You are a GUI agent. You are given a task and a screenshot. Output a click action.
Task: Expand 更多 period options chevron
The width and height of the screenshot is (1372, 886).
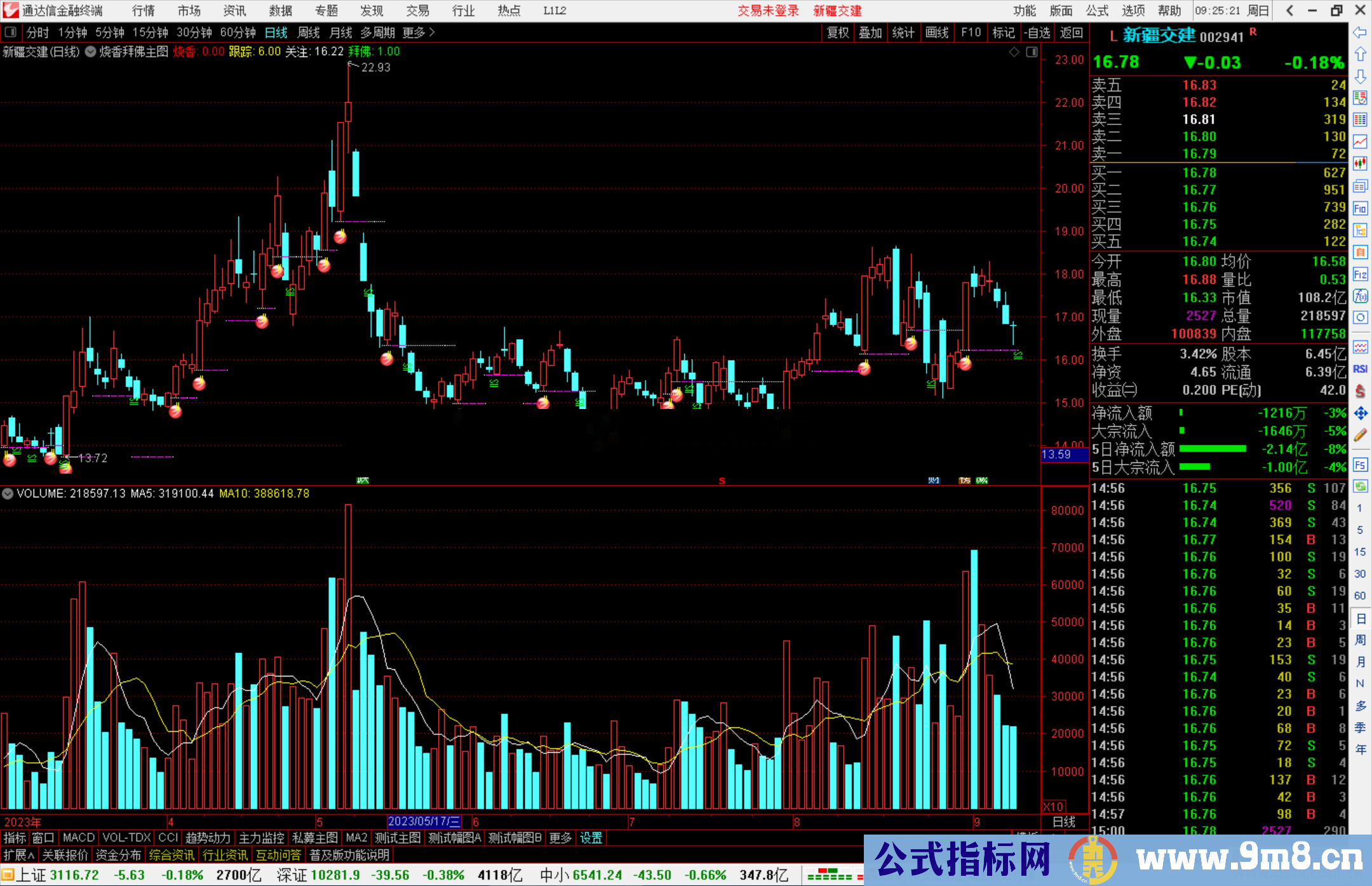(432, 32)
